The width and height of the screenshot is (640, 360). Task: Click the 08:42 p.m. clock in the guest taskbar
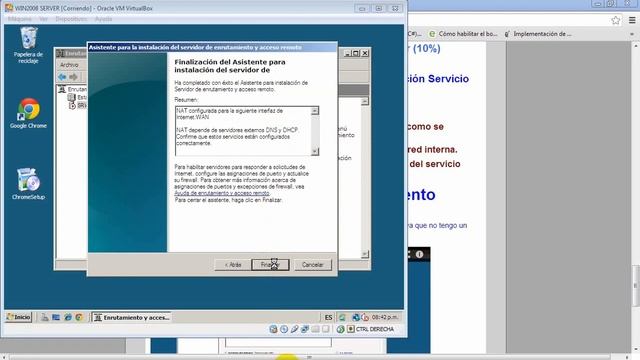pyautogui.click(x=384, y=317)
